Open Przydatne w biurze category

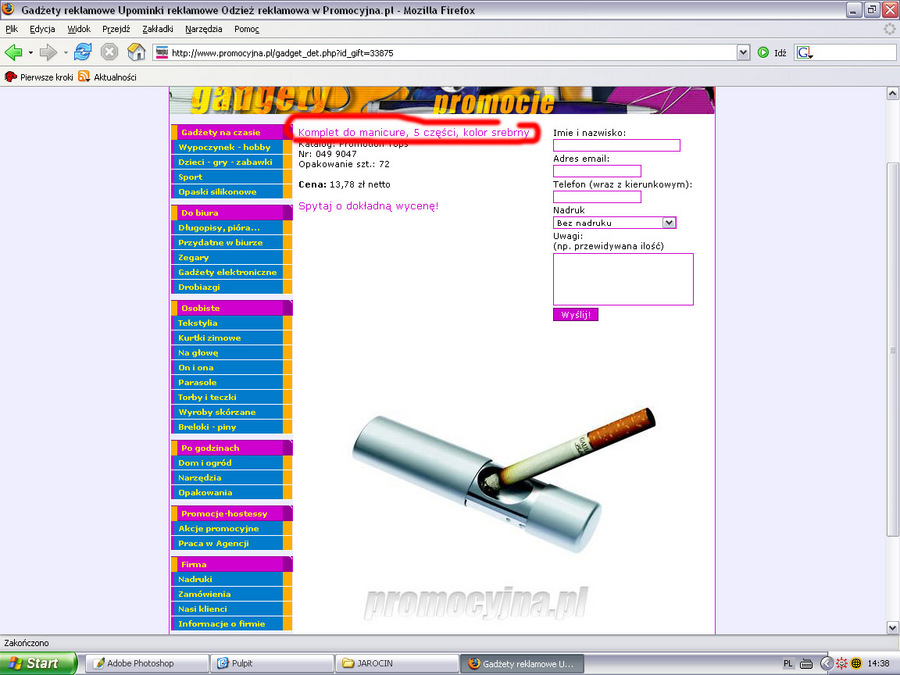pyautogui.click(x=227, y=242)
